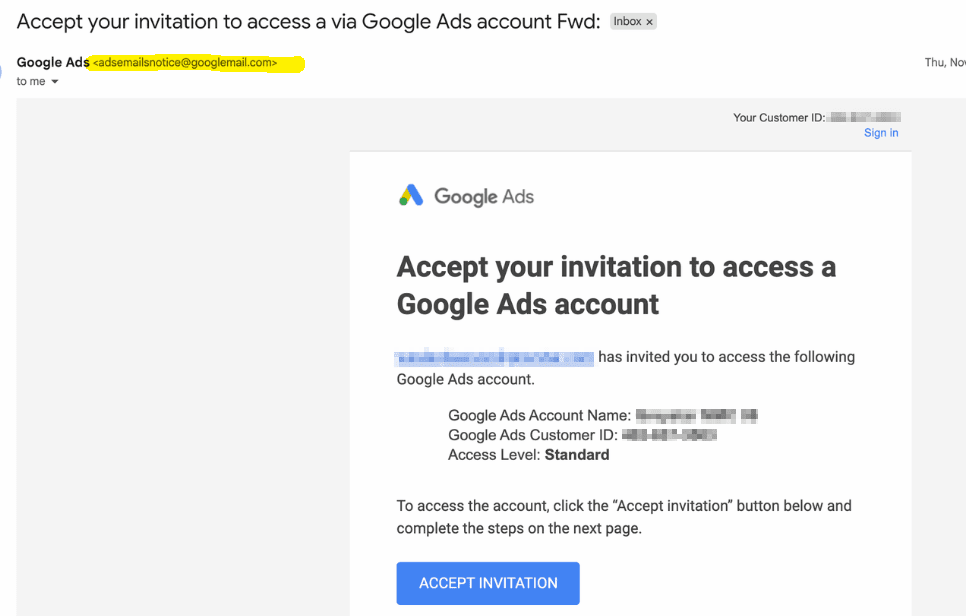Click the 'To access the account' instruction paragraph
This screenshot has width=966, height=616.
pyautogui.click(x=623, y=517)
